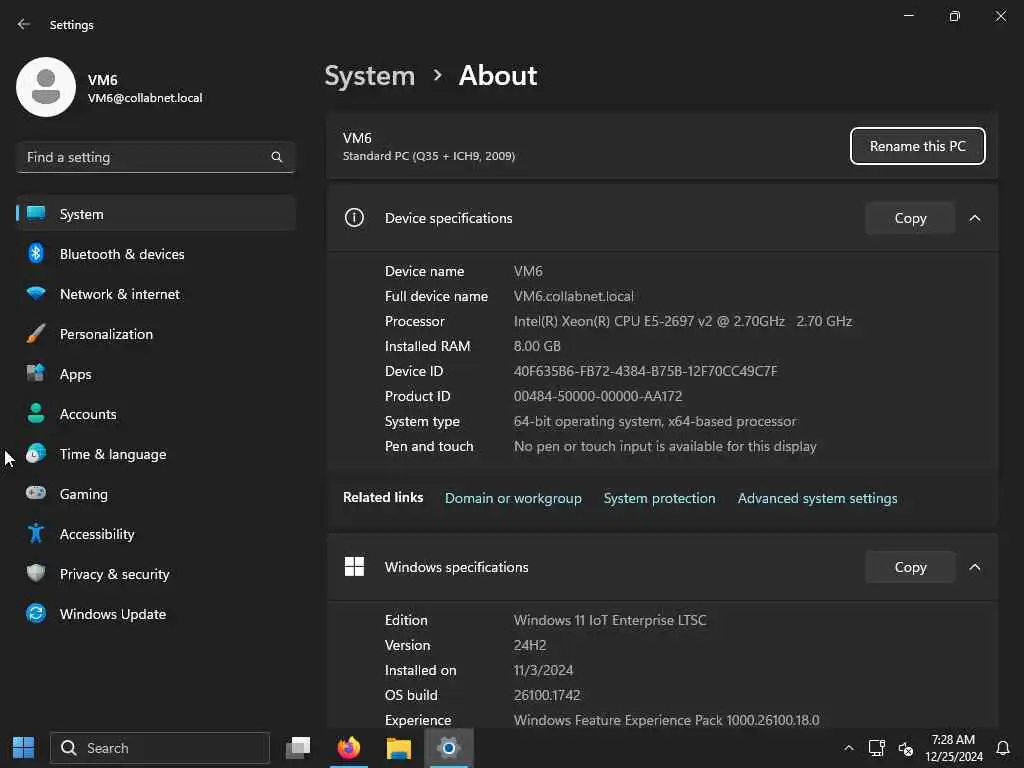The width and height of the screenshot is (1024, 768).
Task: Click the Full device name VM6.collabnet.local
Action: coord(573,296)
